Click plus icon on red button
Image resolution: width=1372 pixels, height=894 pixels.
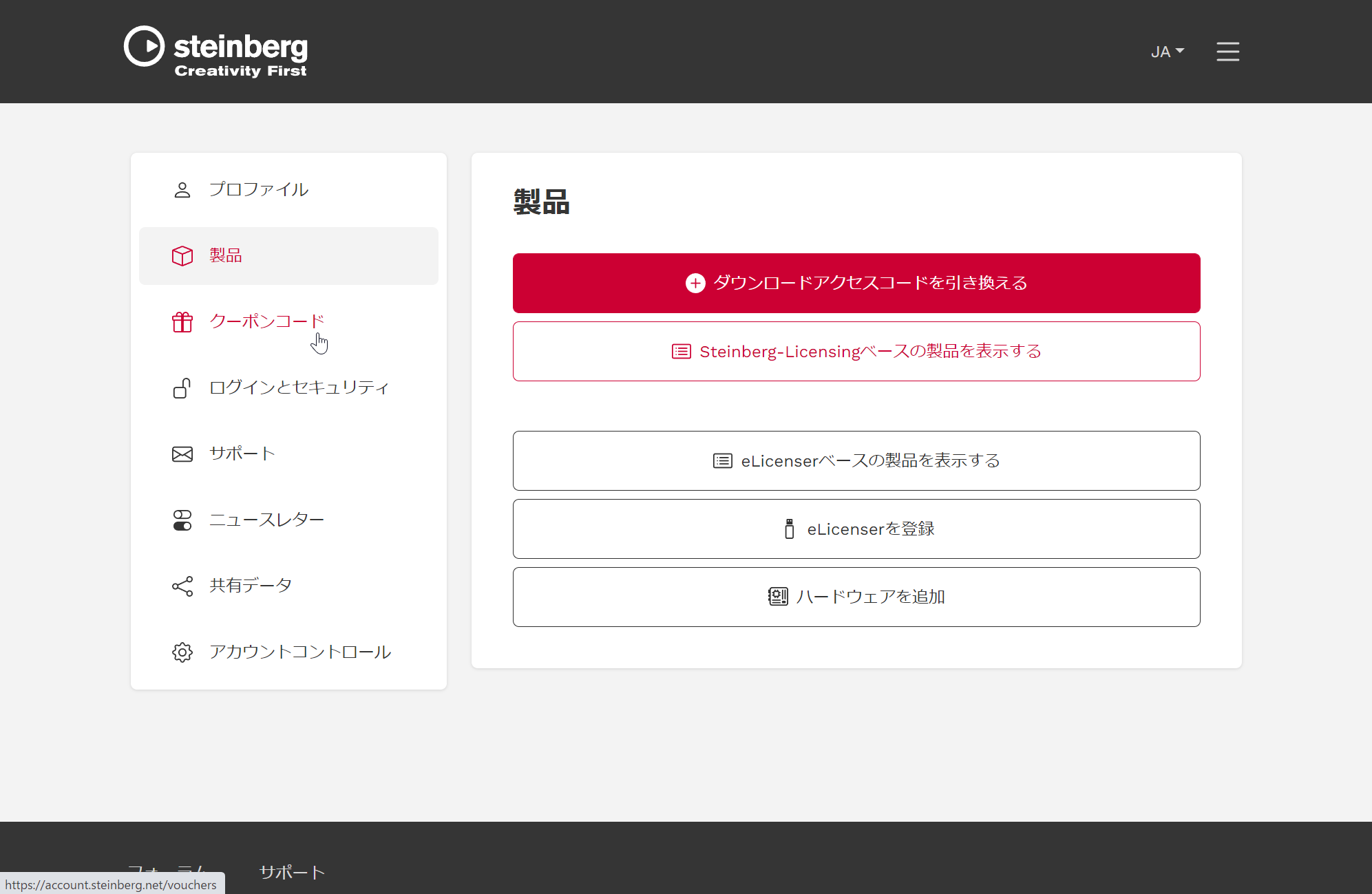[x=695, y=283]
